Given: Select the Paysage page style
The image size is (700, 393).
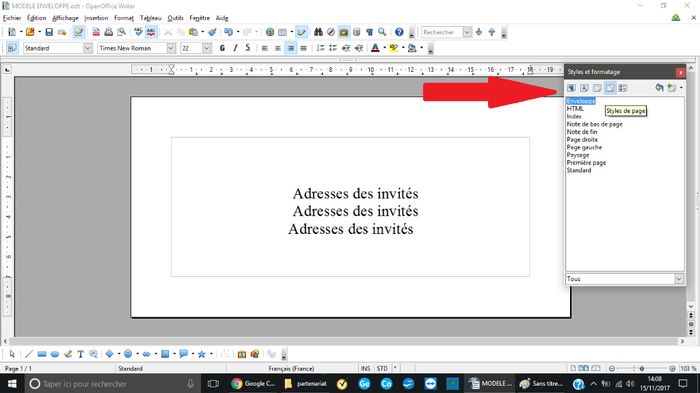Looking at the screenshot, I should click(578, 155).
